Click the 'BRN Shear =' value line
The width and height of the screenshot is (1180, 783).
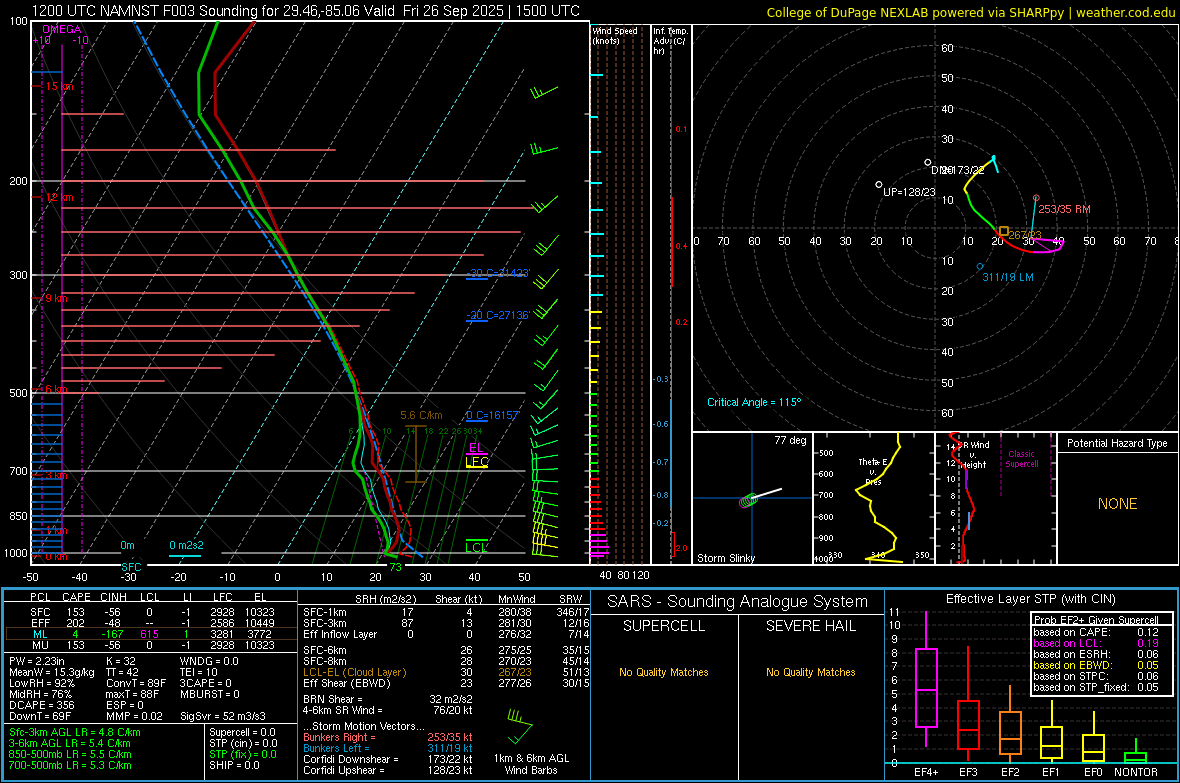388,699
